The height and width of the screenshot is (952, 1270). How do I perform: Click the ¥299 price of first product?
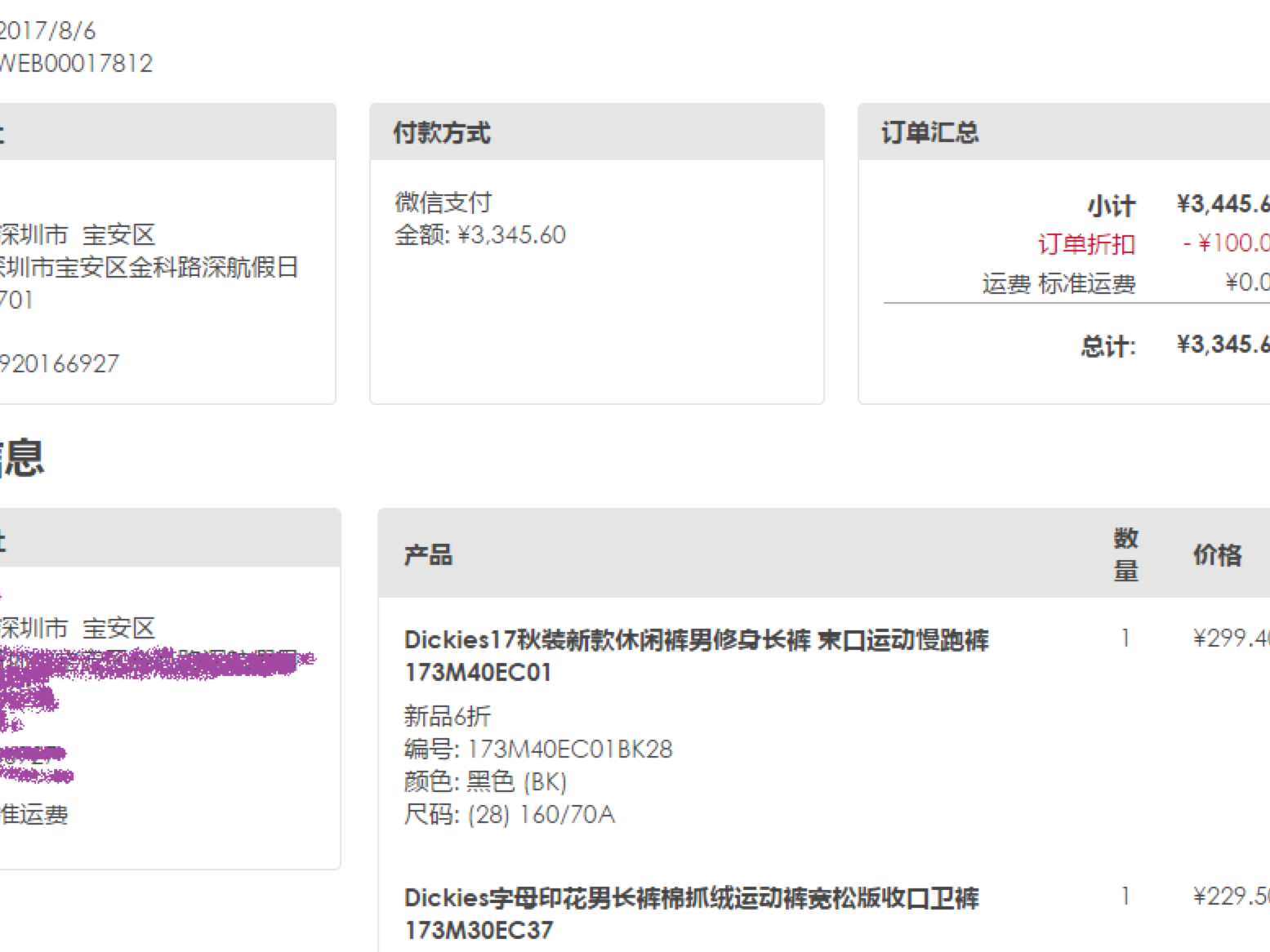1231,638
